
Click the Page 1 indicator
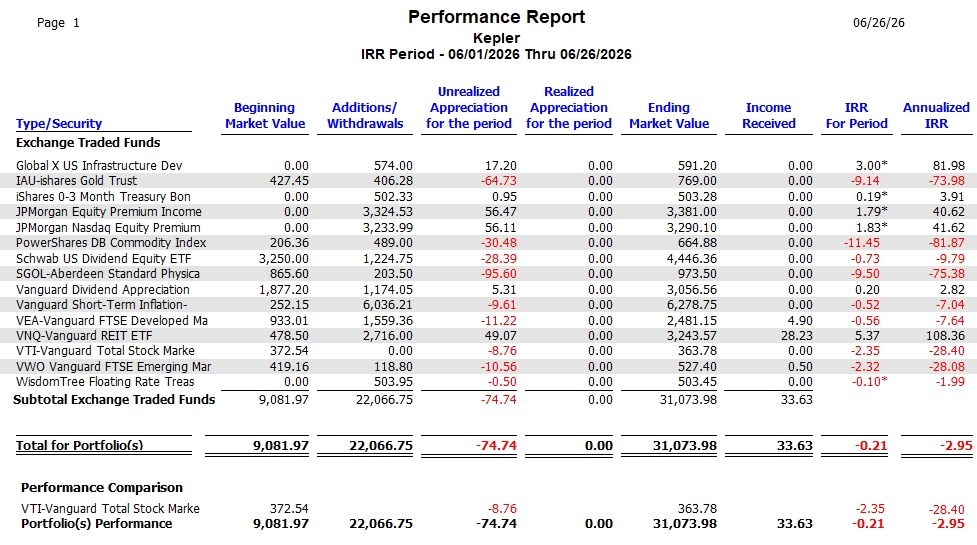pos(58,23)
